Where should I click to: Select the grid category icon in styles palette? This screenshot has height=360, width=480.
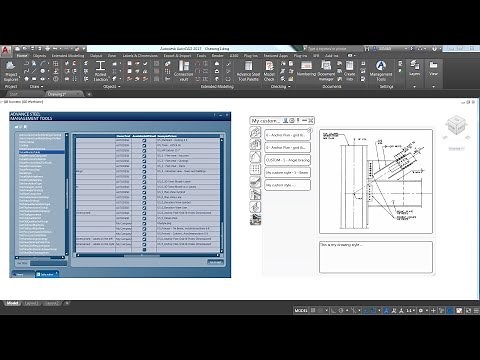(255, 169)
